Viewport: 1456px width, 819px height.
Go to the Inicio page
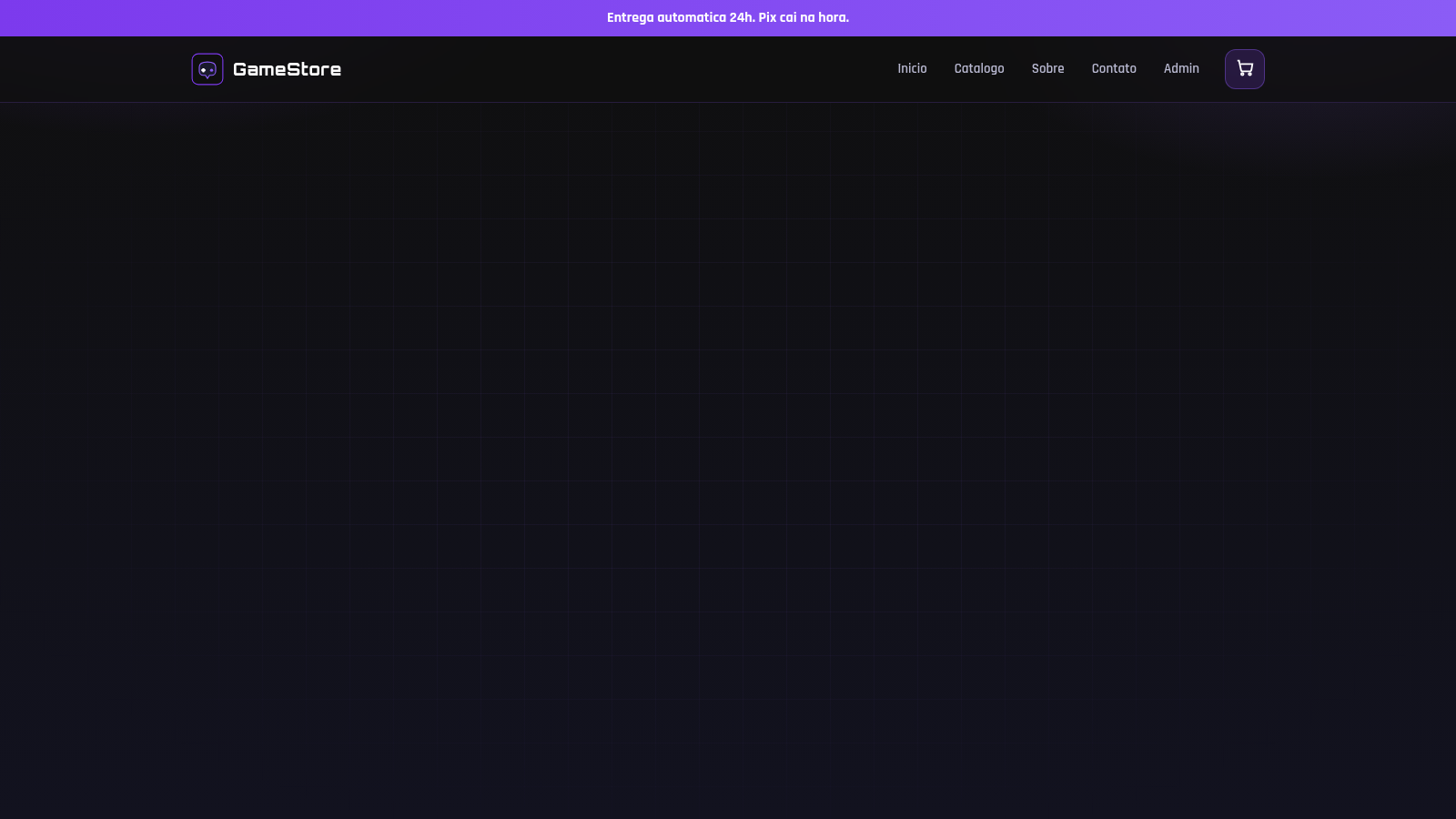(912, 69)
